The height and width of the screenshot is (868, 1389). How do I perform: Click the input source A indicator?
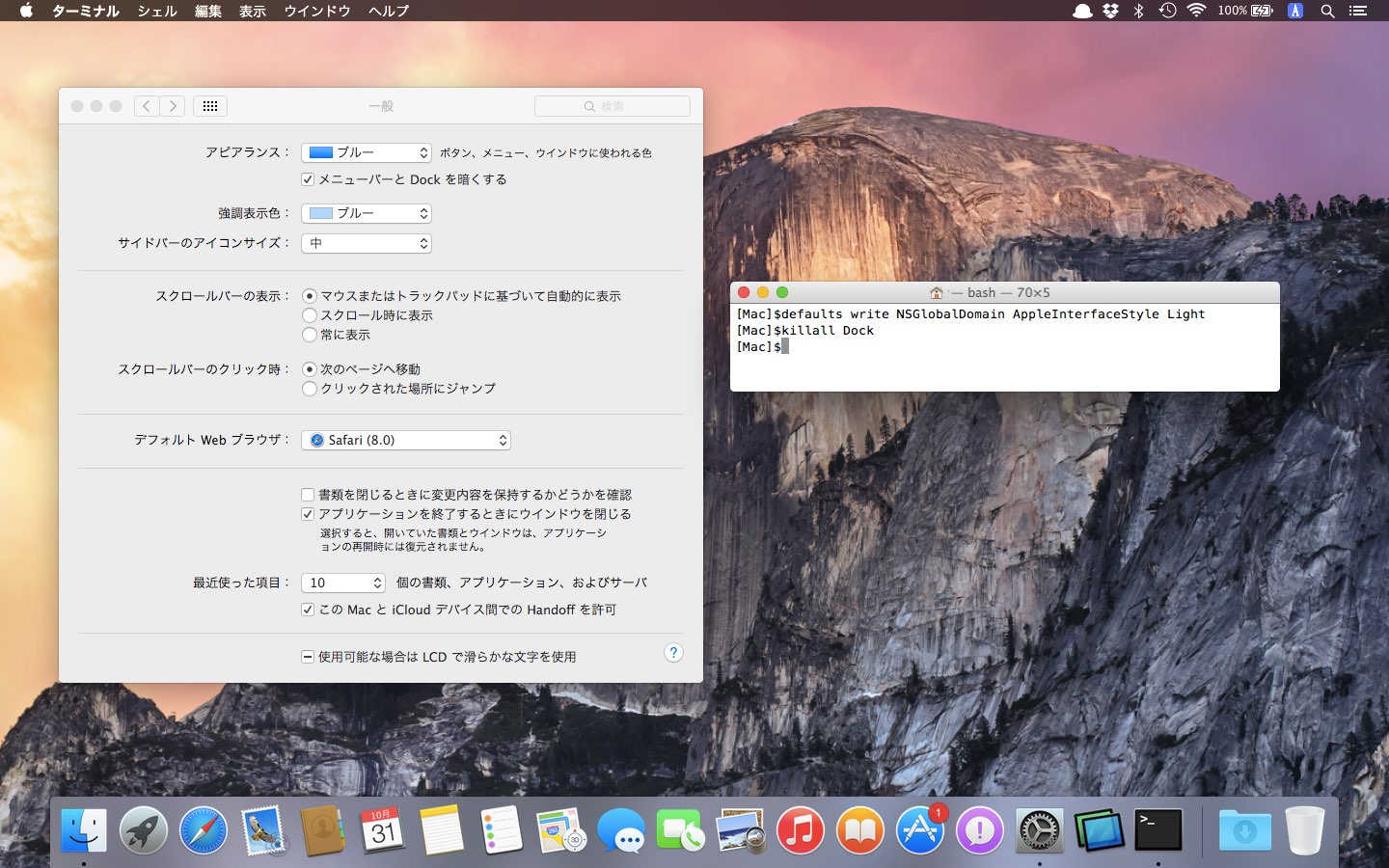point(1295,11)
